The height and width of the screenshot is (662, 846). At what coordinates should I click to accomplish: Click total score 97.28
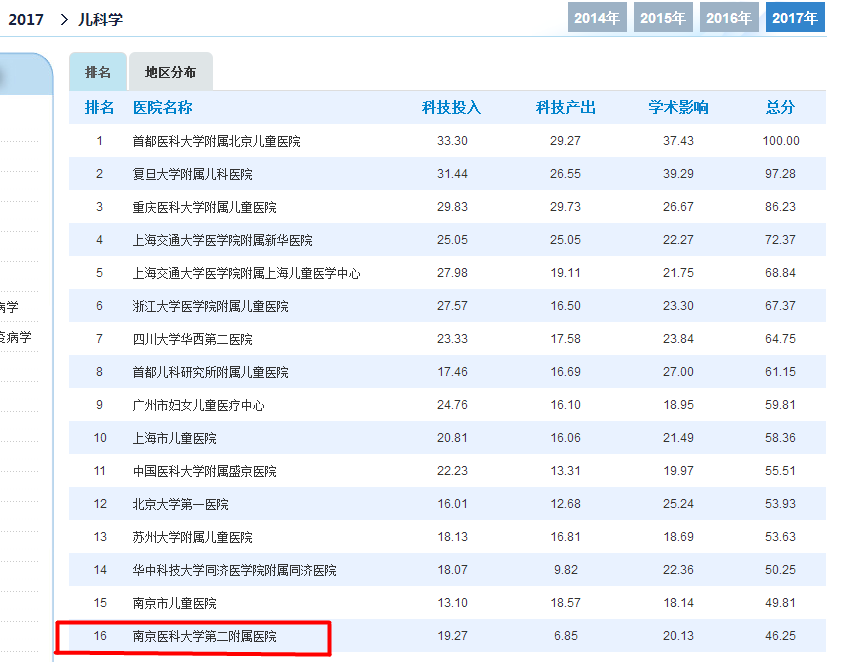[x=780, y=174]
